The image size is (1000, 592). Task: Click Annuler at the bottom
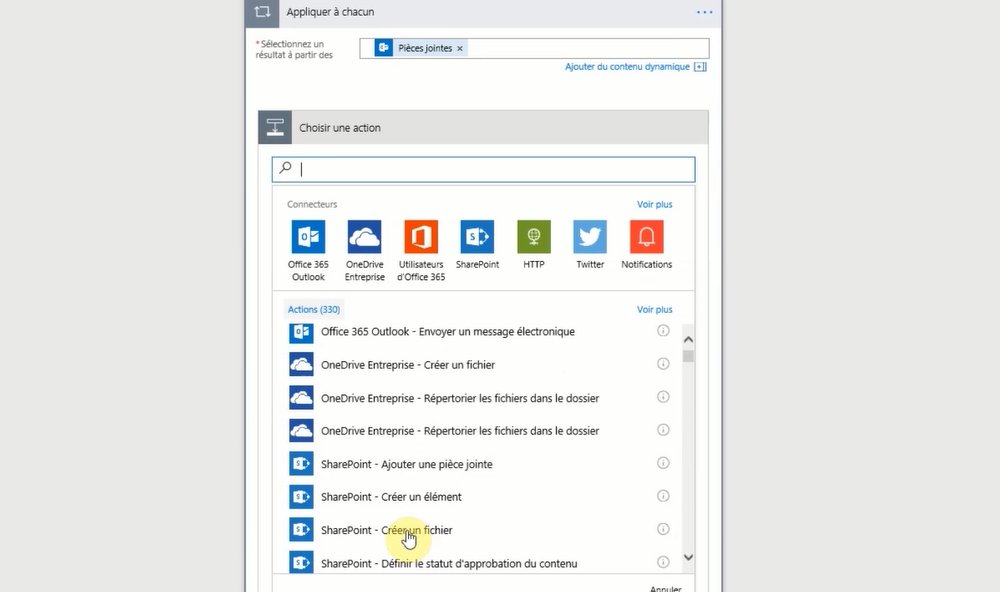[665, 588]
